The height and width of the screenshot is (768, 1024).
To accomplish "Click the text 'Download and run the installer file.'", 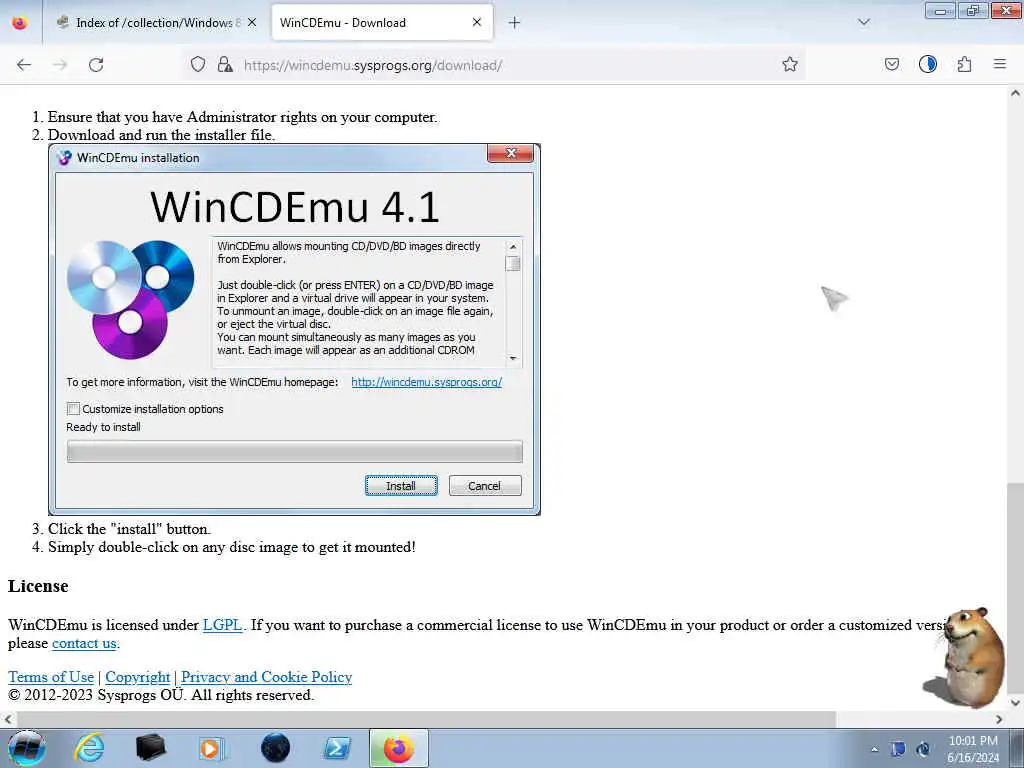I will point(161,135).
